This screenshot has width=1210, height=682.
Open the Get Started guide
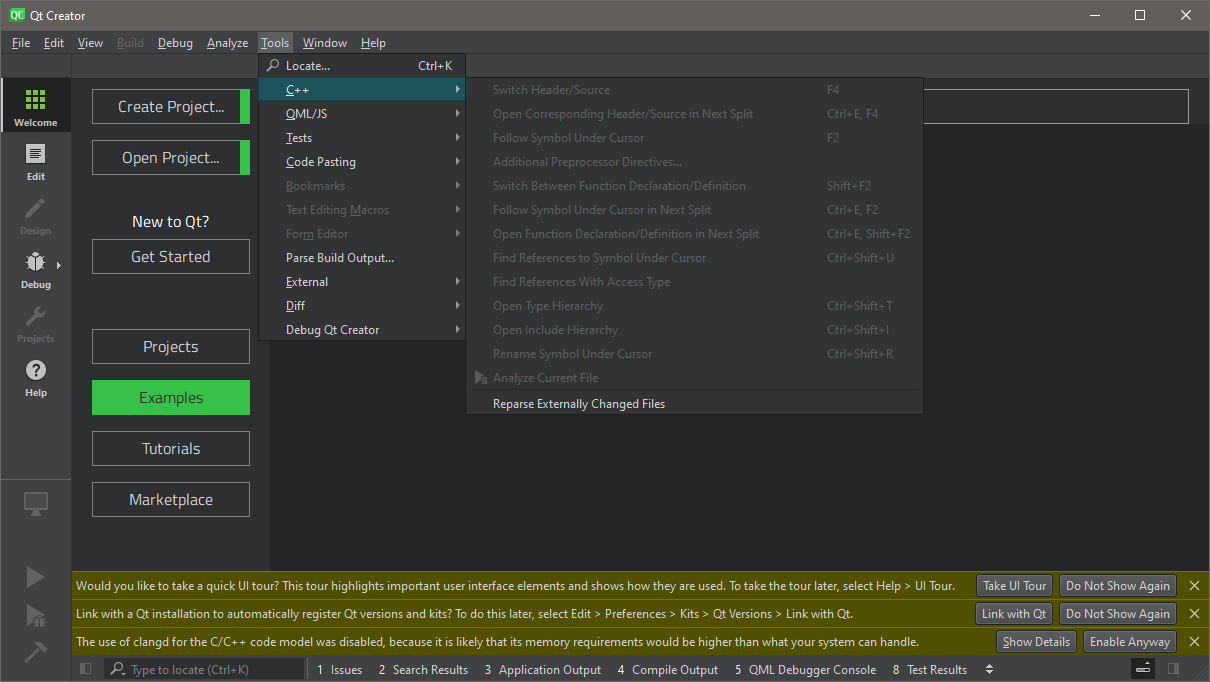171,257
